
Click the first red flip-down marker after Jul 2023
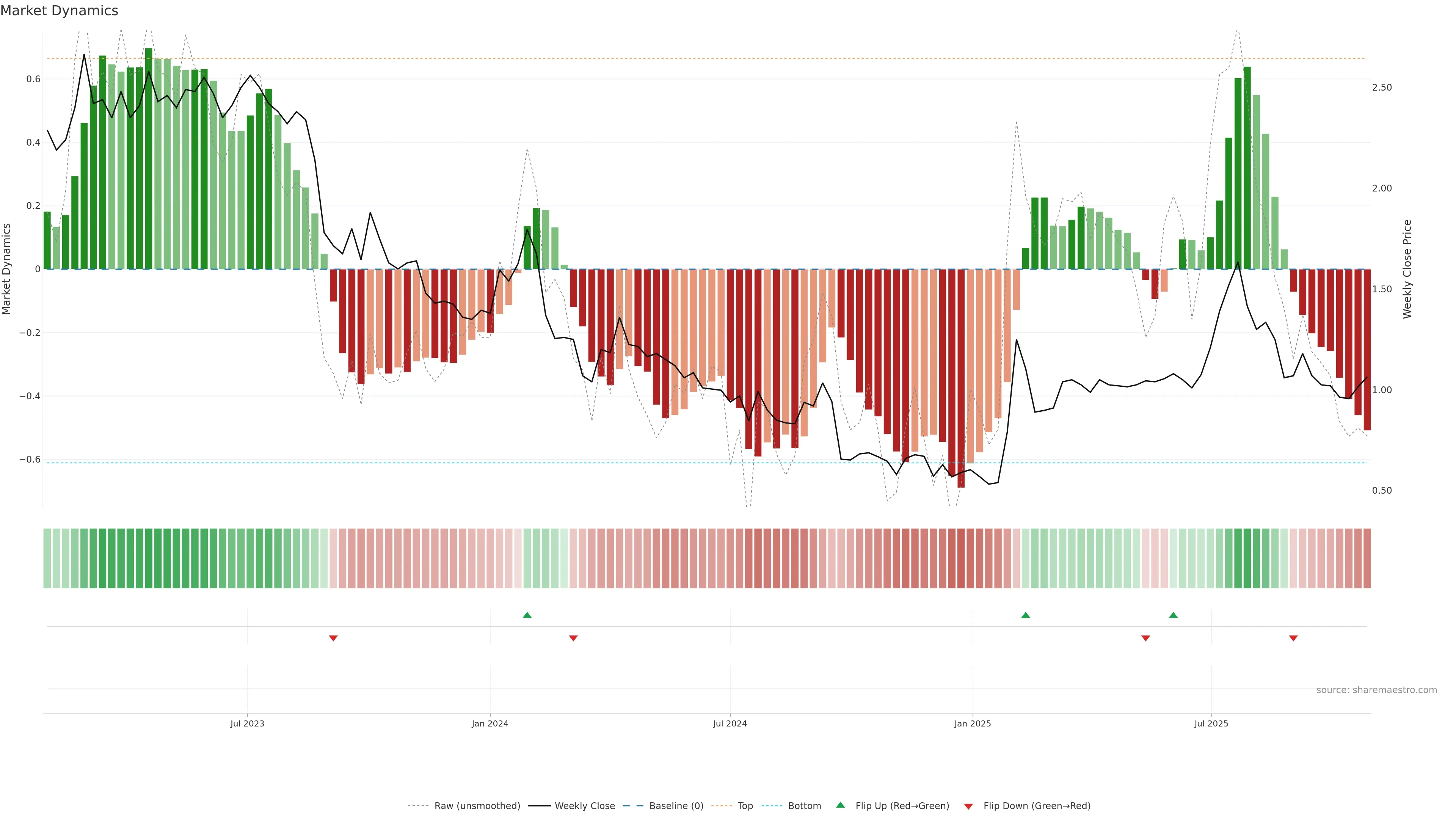[334, 638]
